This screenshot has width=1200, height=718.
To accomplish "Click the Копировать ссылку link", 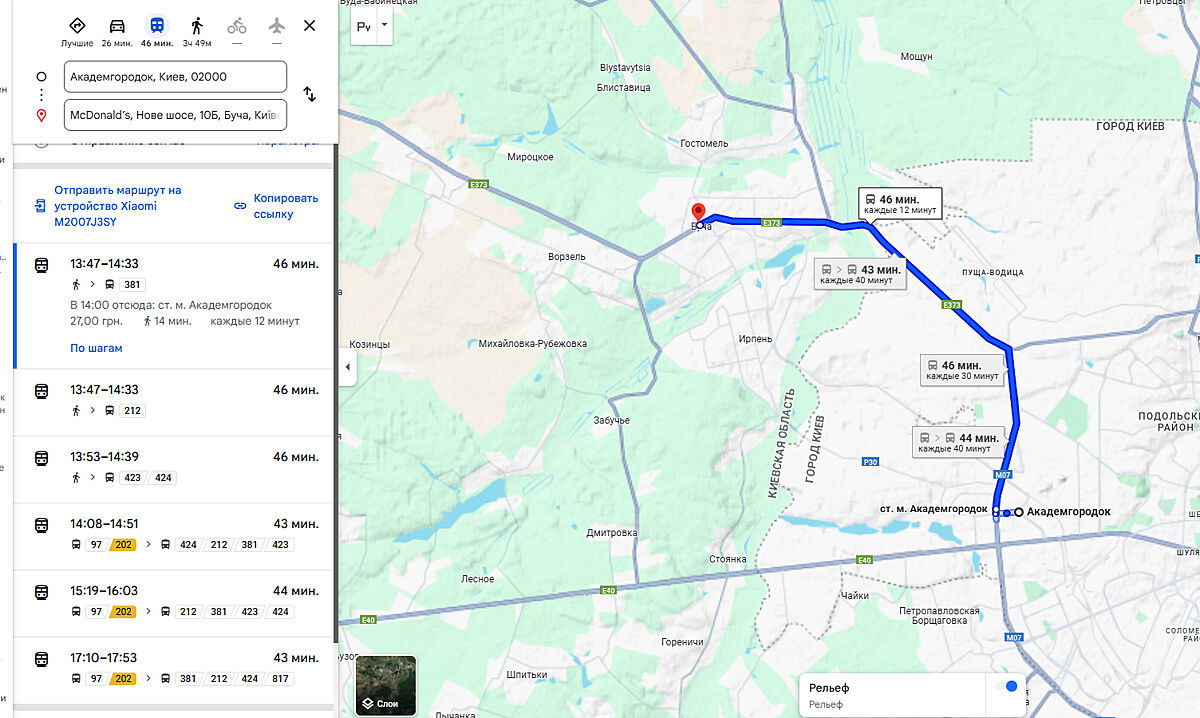I will pos(285,205).
